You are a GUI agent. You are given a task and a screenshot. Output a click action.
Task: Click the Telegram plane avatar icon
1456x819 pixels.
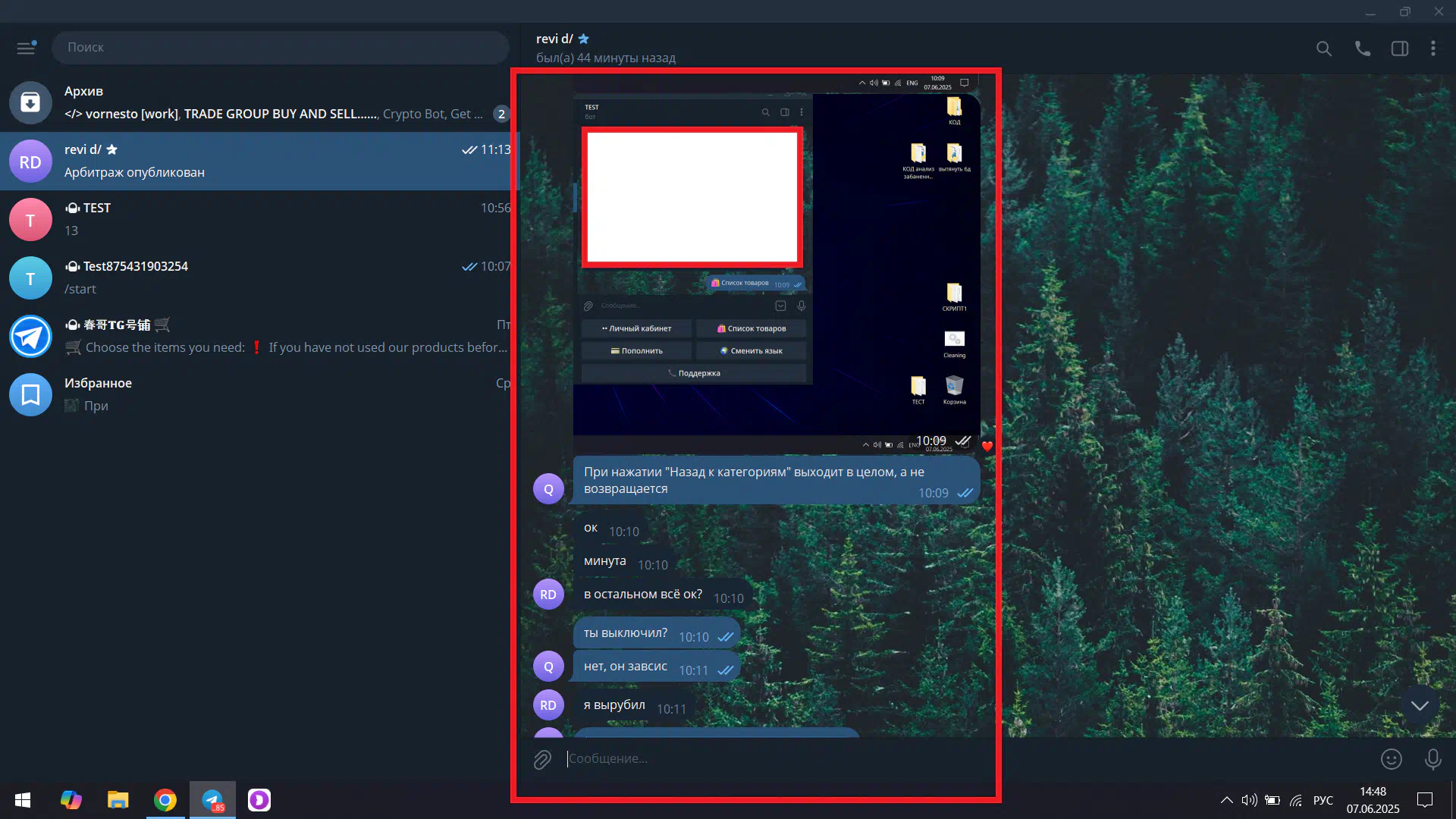[30, 336]
